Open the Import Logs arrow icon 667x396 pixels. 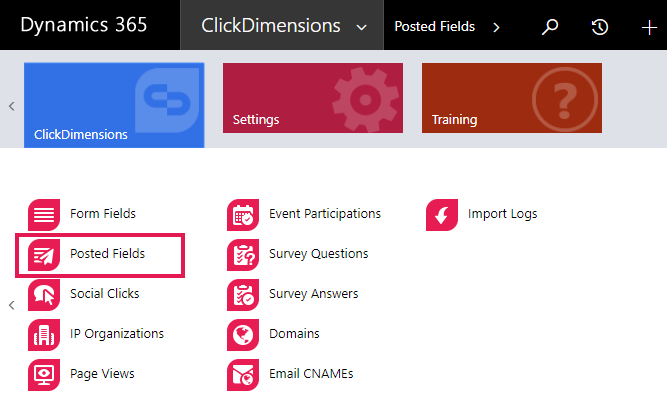tap(442, 214)
